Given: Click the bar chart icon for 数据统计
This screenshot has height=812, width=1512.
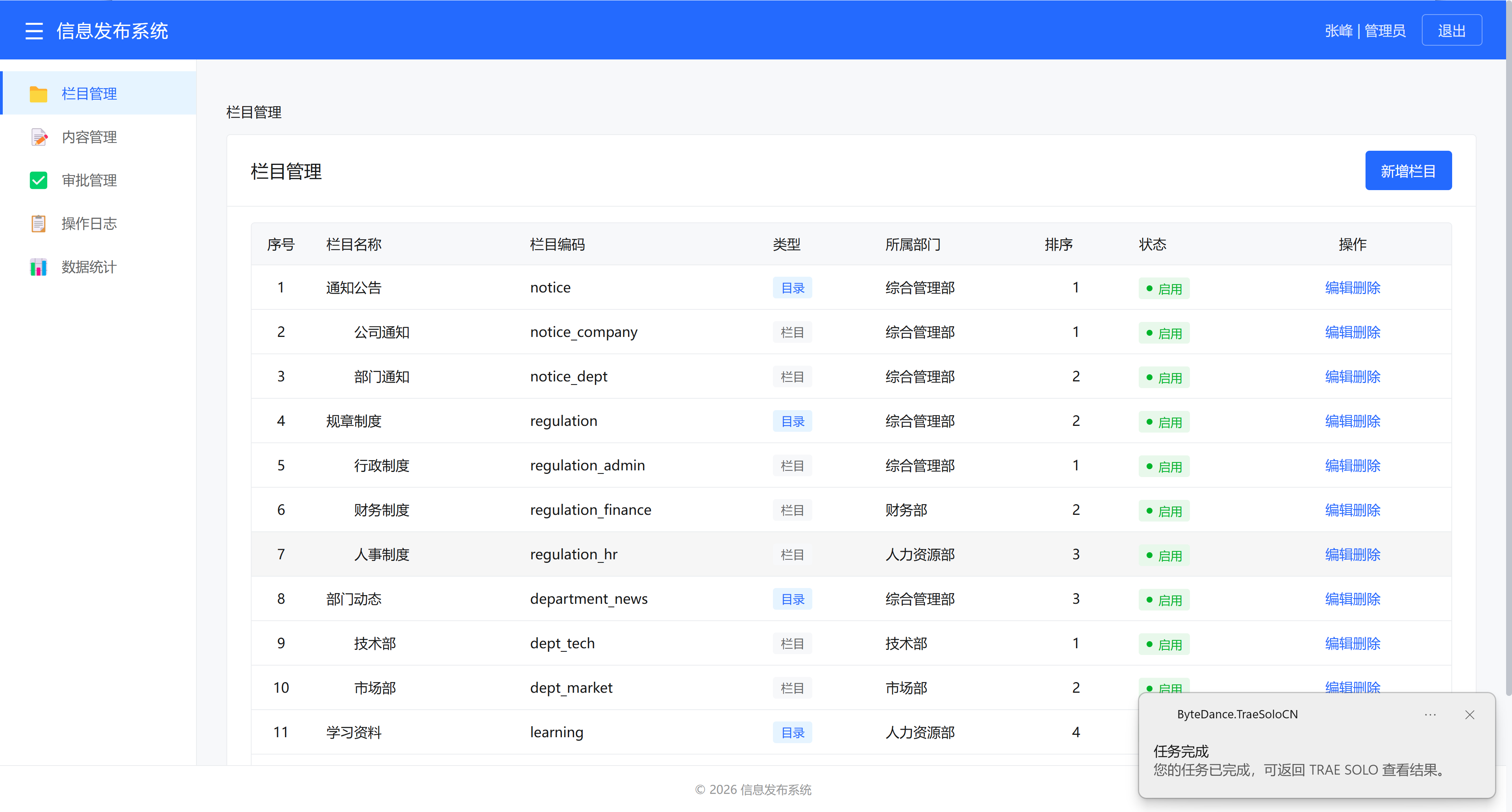Looking at the screenshot, I should coord(39,267).
